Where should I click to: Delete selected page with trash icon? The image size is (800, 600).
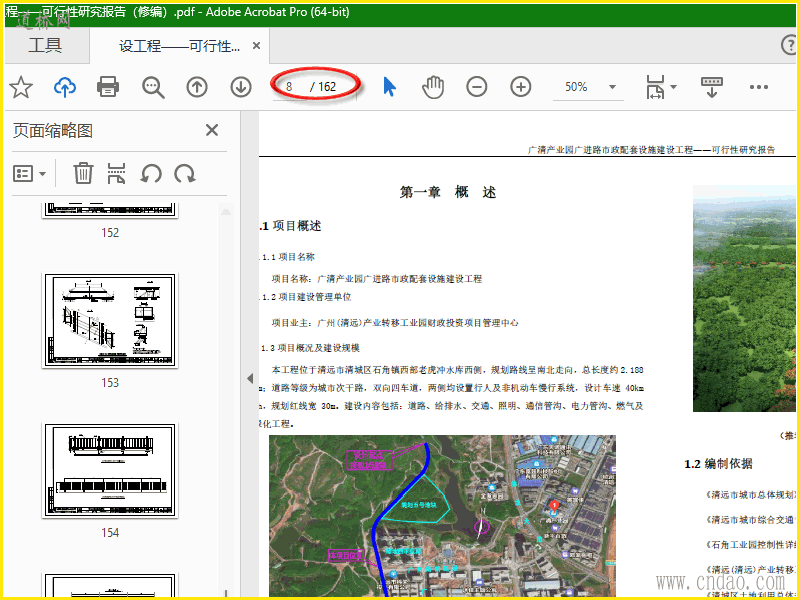click(84, 174)
